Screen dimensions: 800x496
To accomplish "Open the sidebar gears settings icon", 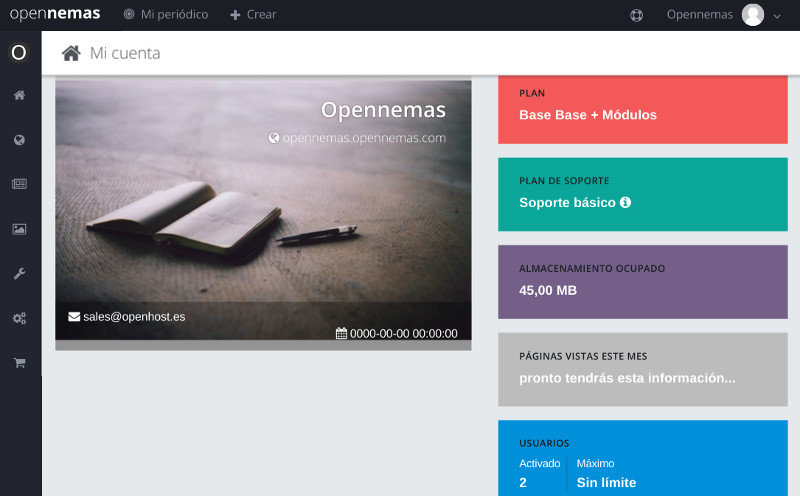I will pos(19,318).
